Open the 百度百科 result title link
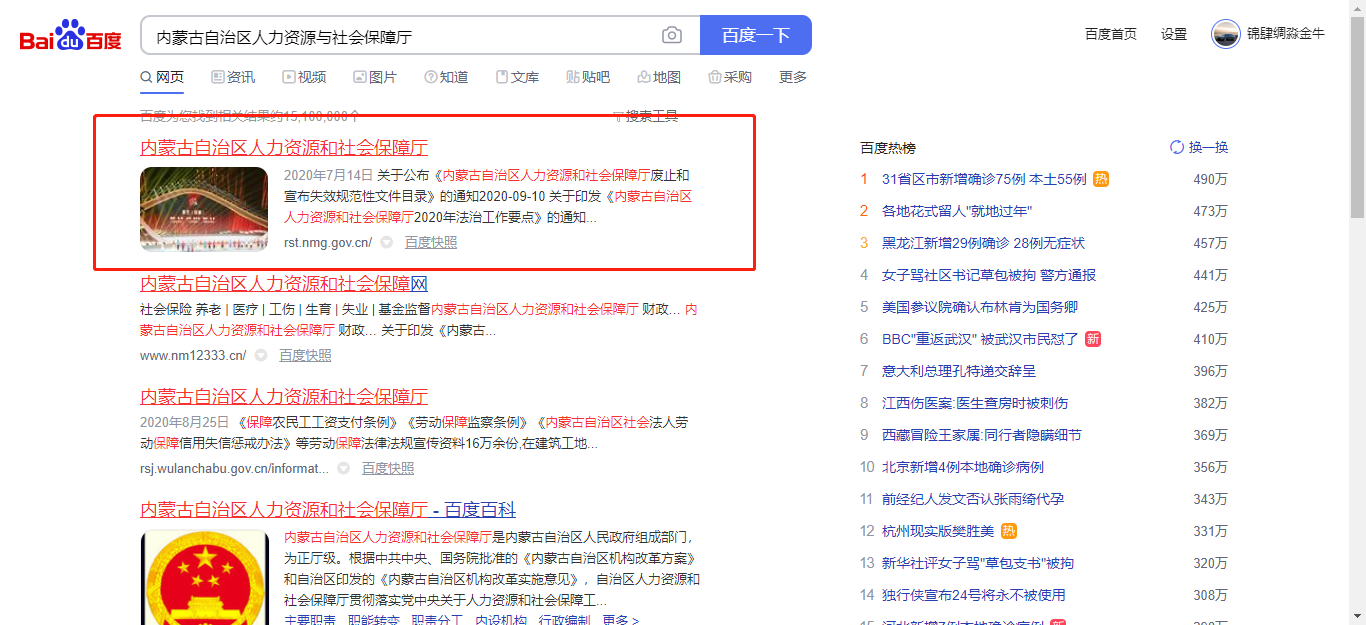The image size is (1366, 625). point(328,510)
